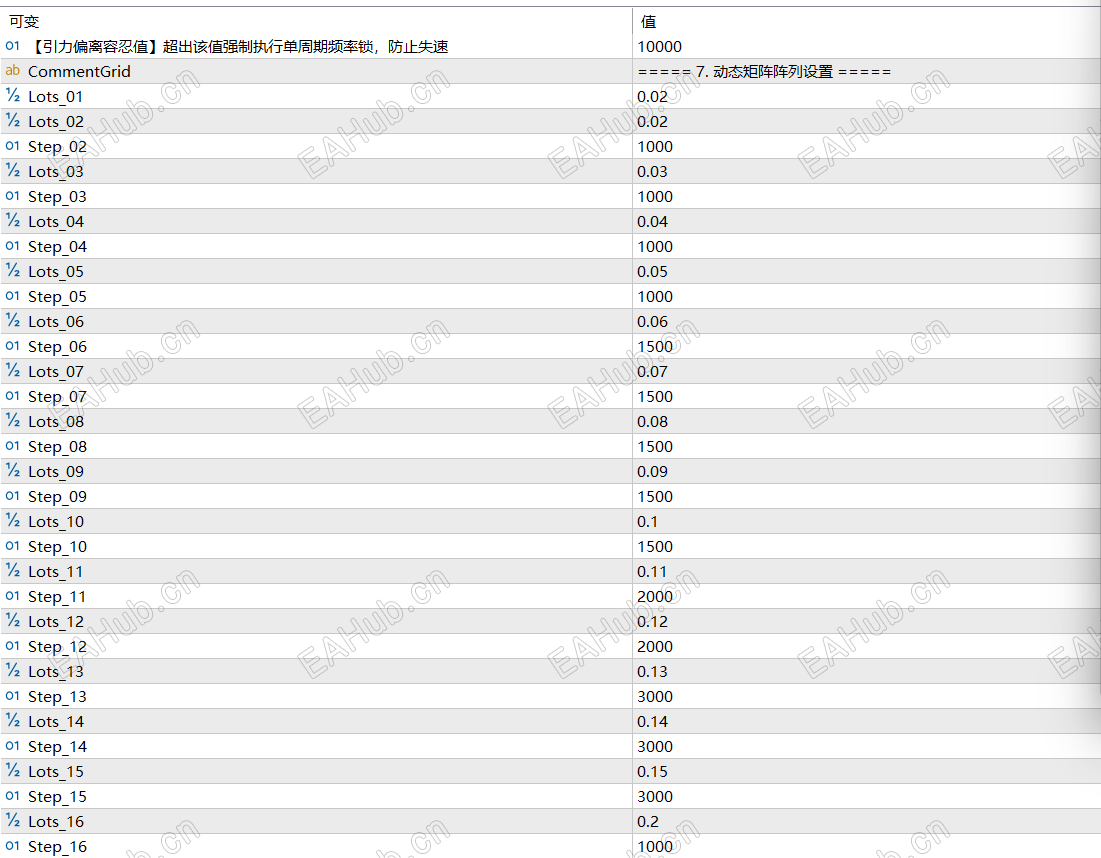Click the double-type icon beside Lots_10
1101x858 pixels.
pyautogui.click(x=13, y=520)
